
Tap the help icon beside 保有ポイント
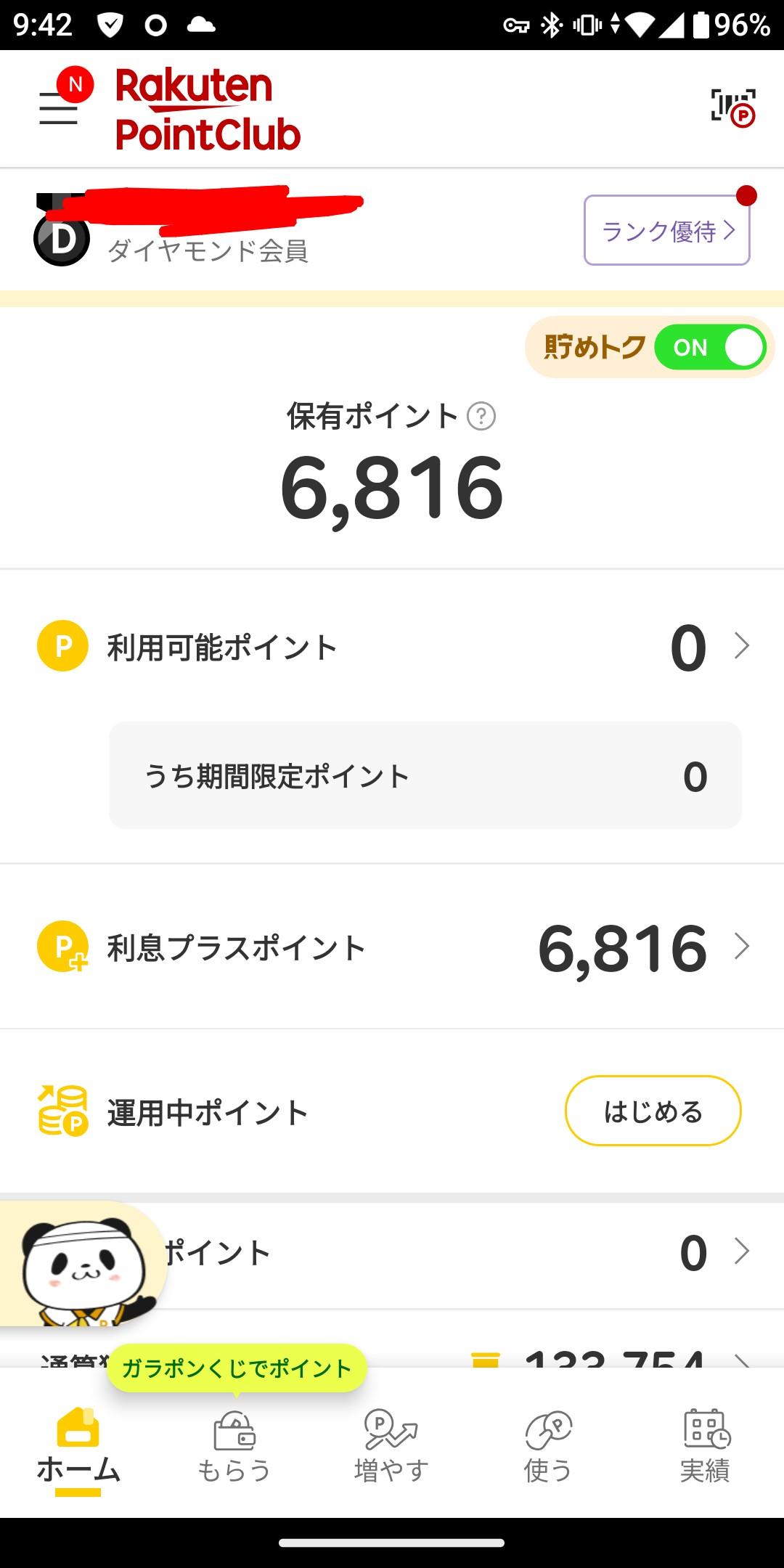(481, 417)
